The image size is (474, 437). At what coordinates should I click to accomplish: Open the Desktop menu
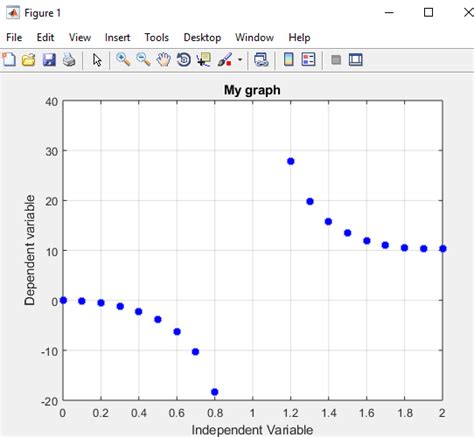pyautogui.click(x=202, y=37)
